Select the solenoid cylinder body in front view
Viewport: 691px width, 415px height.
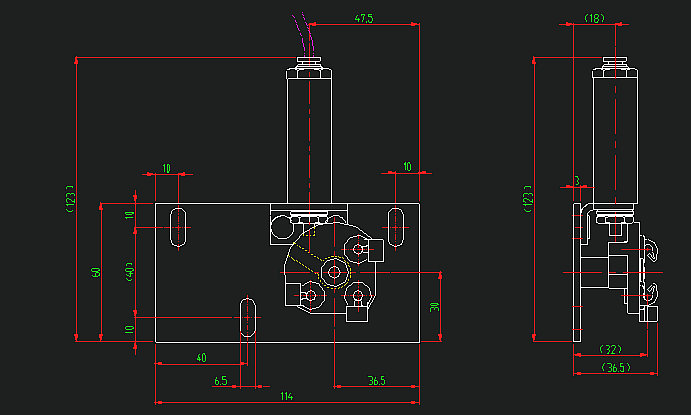click(312, 140)
